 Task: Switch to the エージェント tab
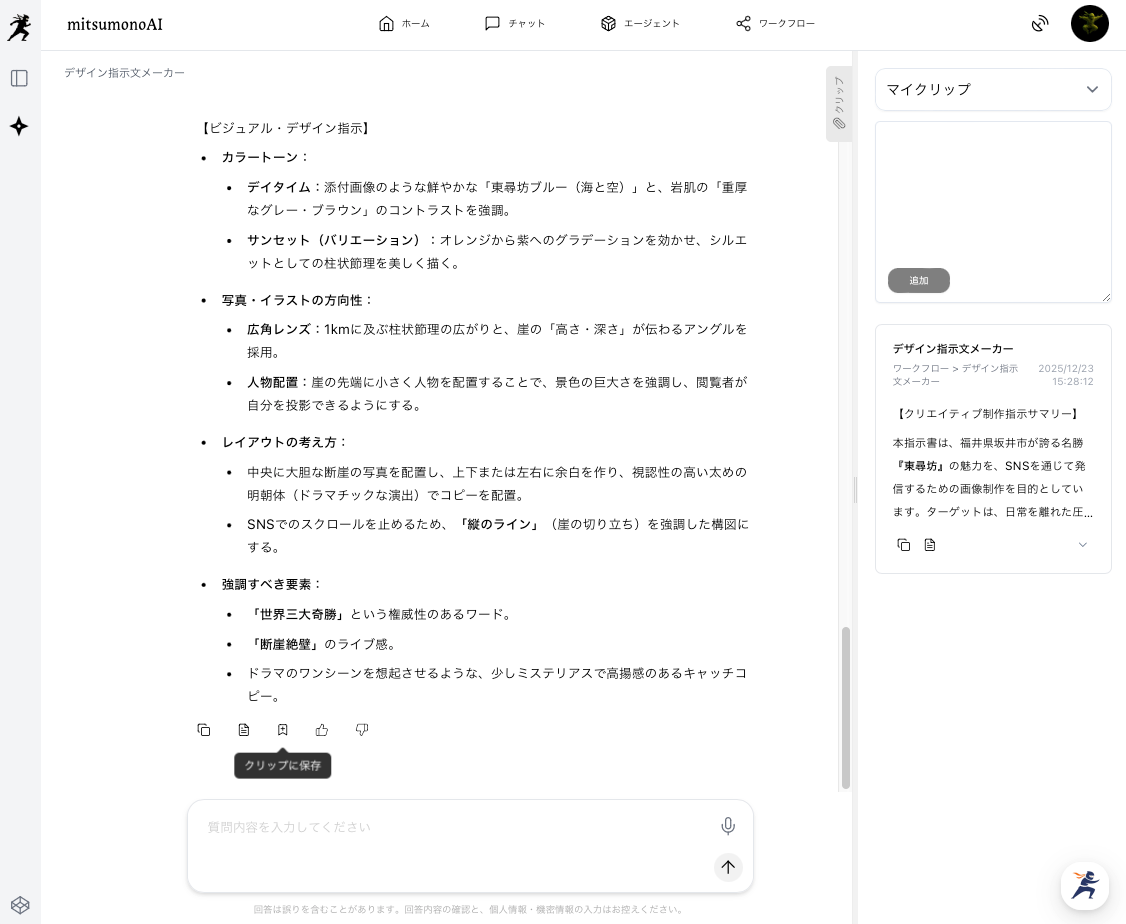tap(640, 23)
